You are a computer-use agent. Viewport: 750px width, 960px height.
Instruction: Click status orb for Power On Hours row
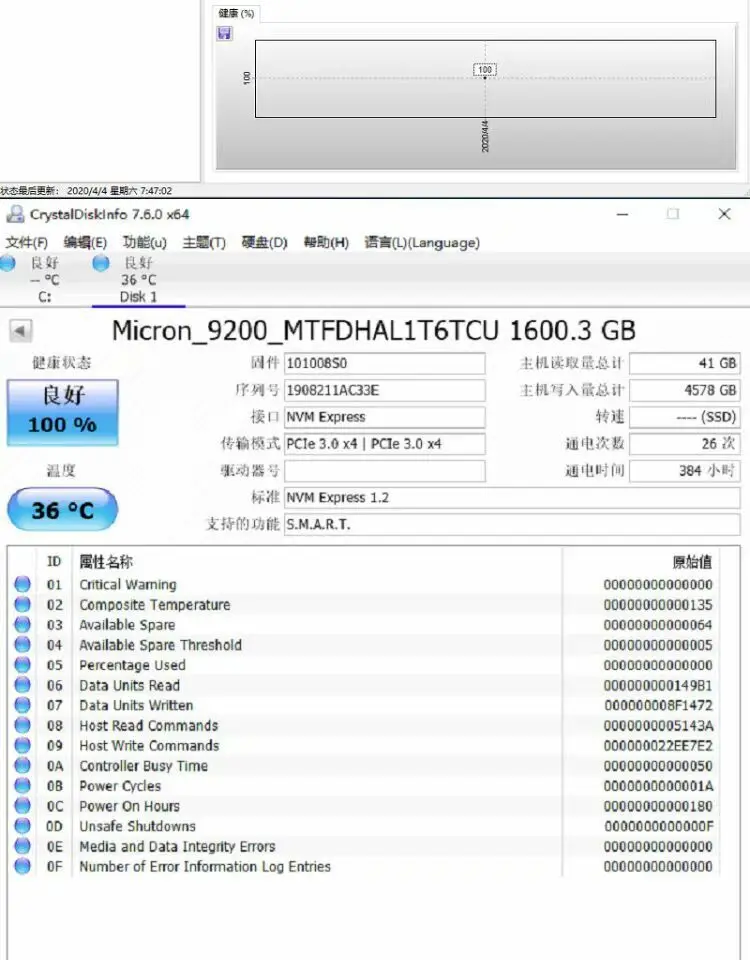(23, 806)
